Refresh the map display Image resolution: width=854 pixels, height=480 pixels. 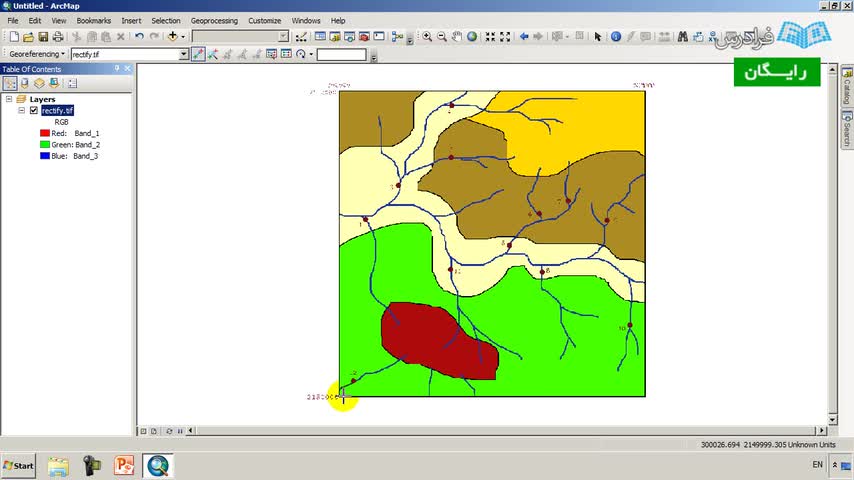tap(169, 431)
